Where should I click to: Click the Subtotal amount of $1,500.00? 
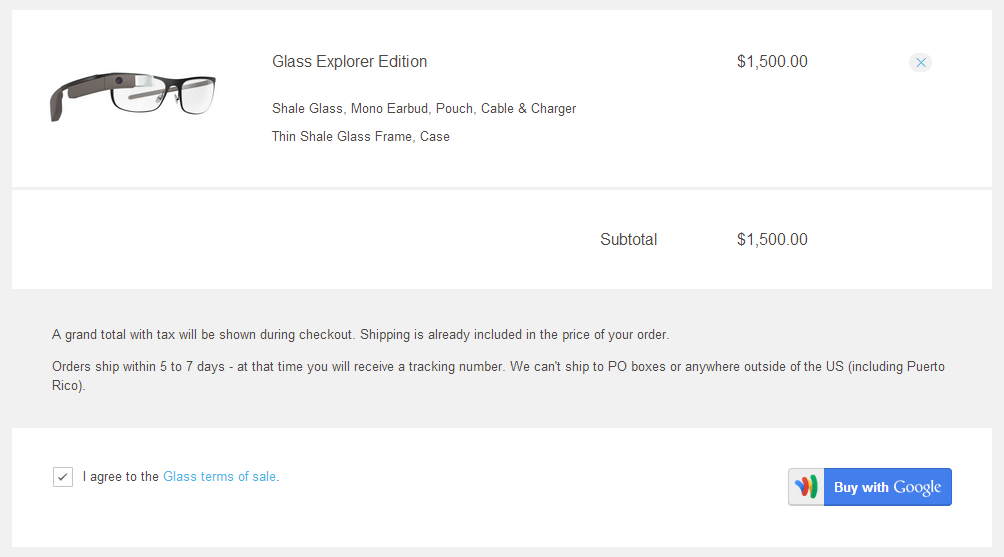pyautogui.click(x=772, y=239)
